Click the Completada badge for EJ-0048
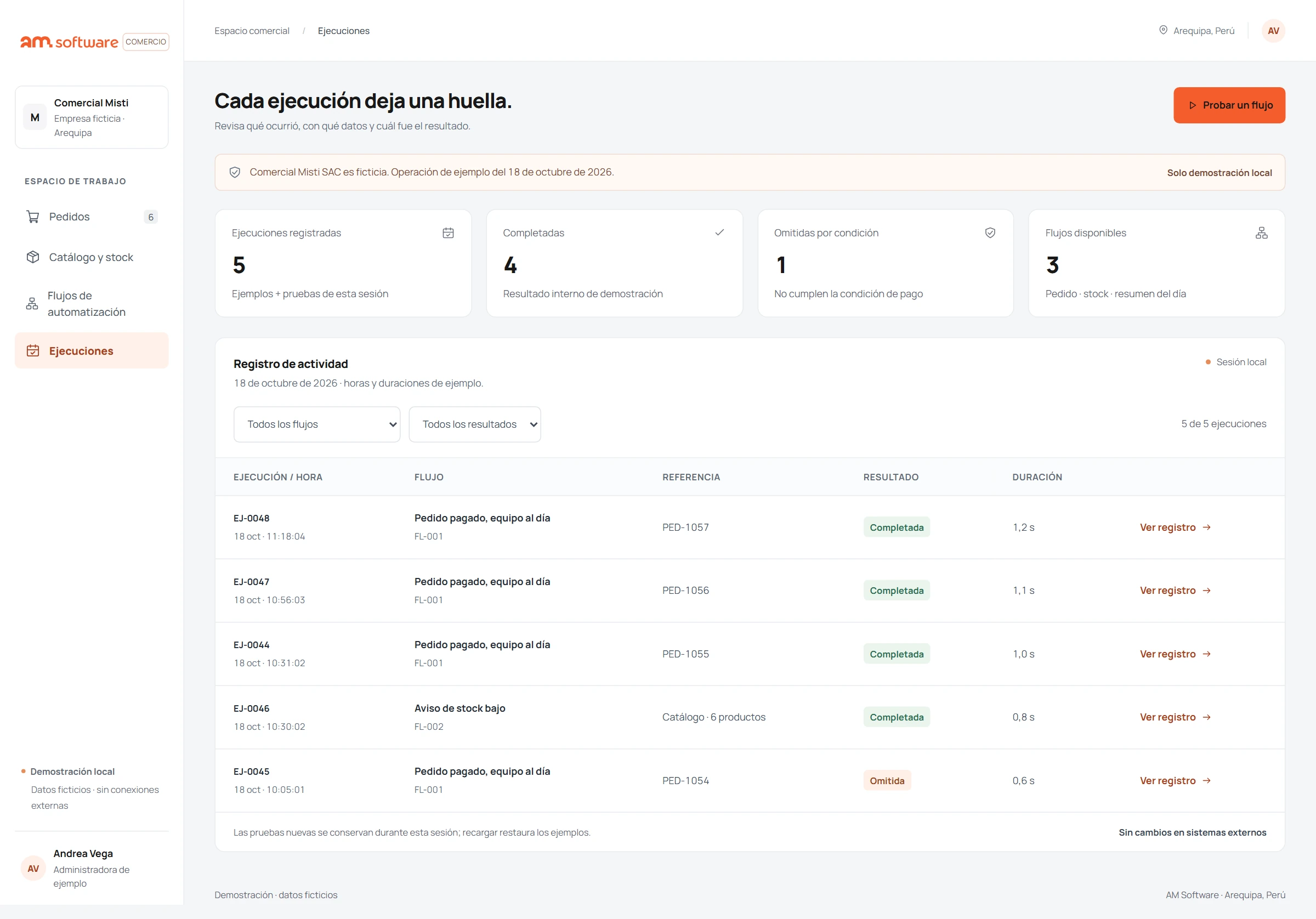 897,527
